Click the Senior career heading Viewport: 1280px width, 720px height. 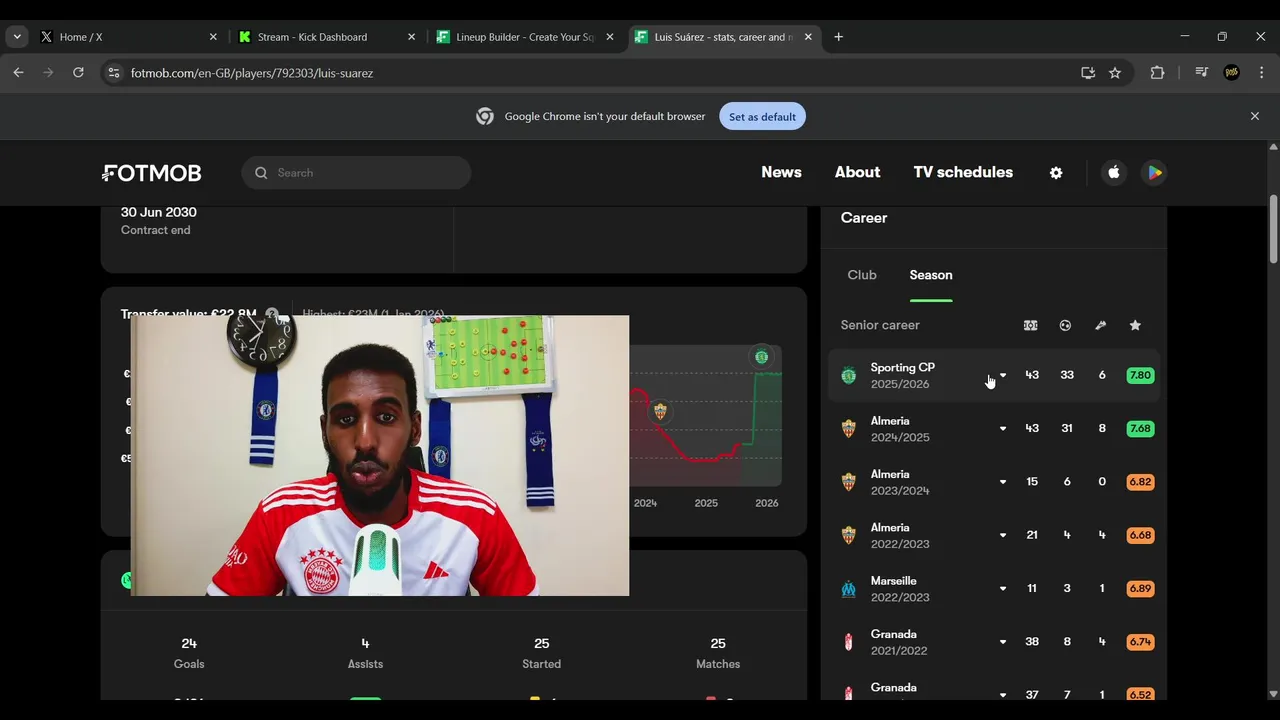[880, 325]
